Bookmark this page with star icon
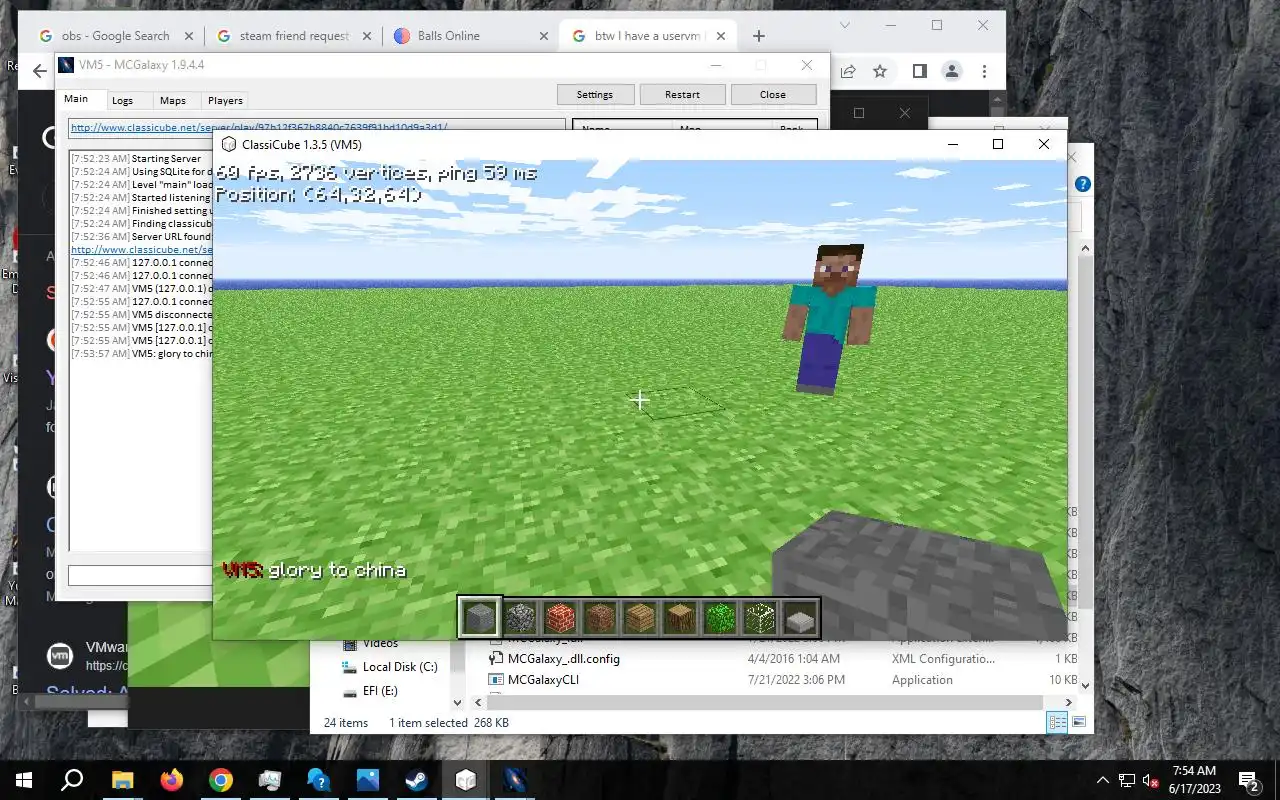This screenshot has width=1280, height=800. point(880,71)
